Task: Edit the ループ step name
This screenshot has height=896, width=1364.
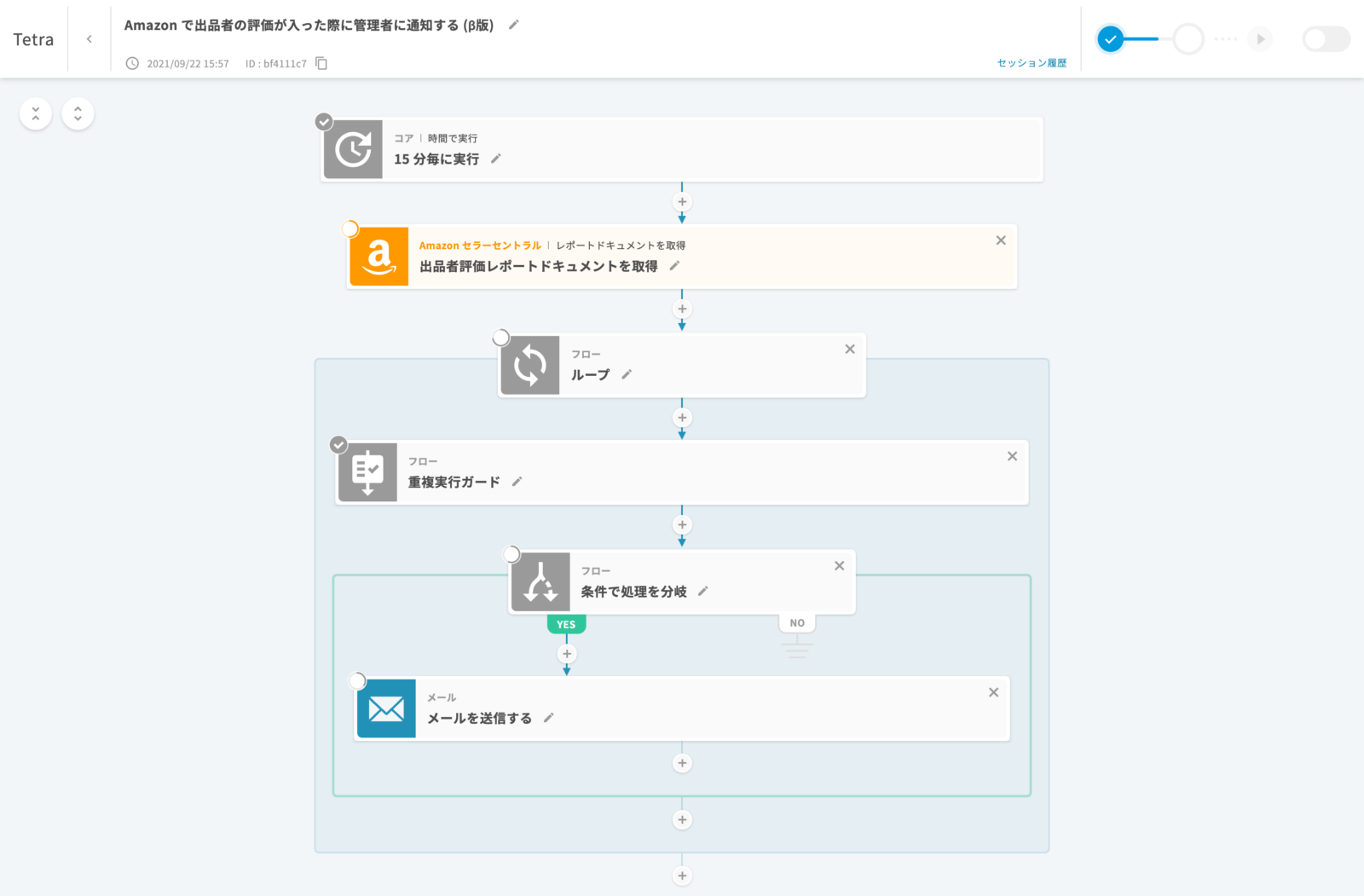Action: coord(627,374)
